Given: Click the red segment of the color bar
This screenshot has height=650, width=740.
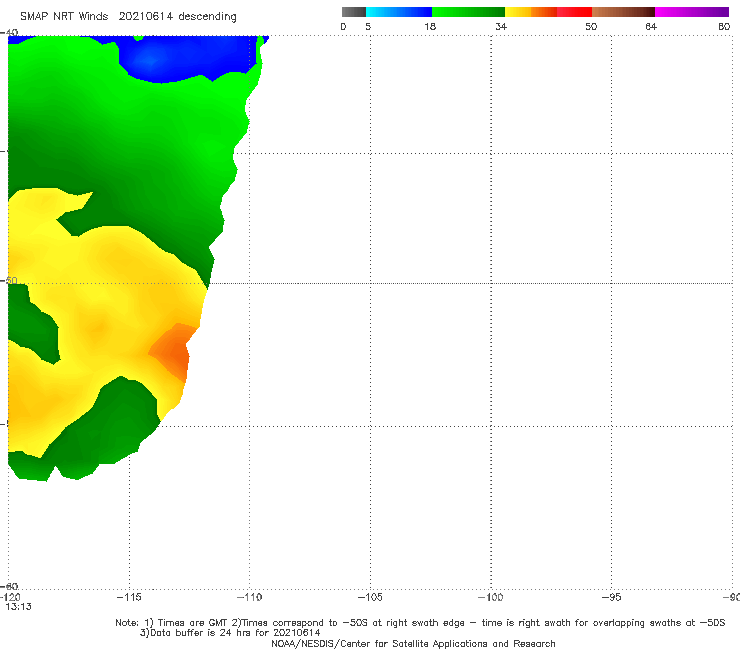Looking at the screenshot, I should [x=574, y=12].
